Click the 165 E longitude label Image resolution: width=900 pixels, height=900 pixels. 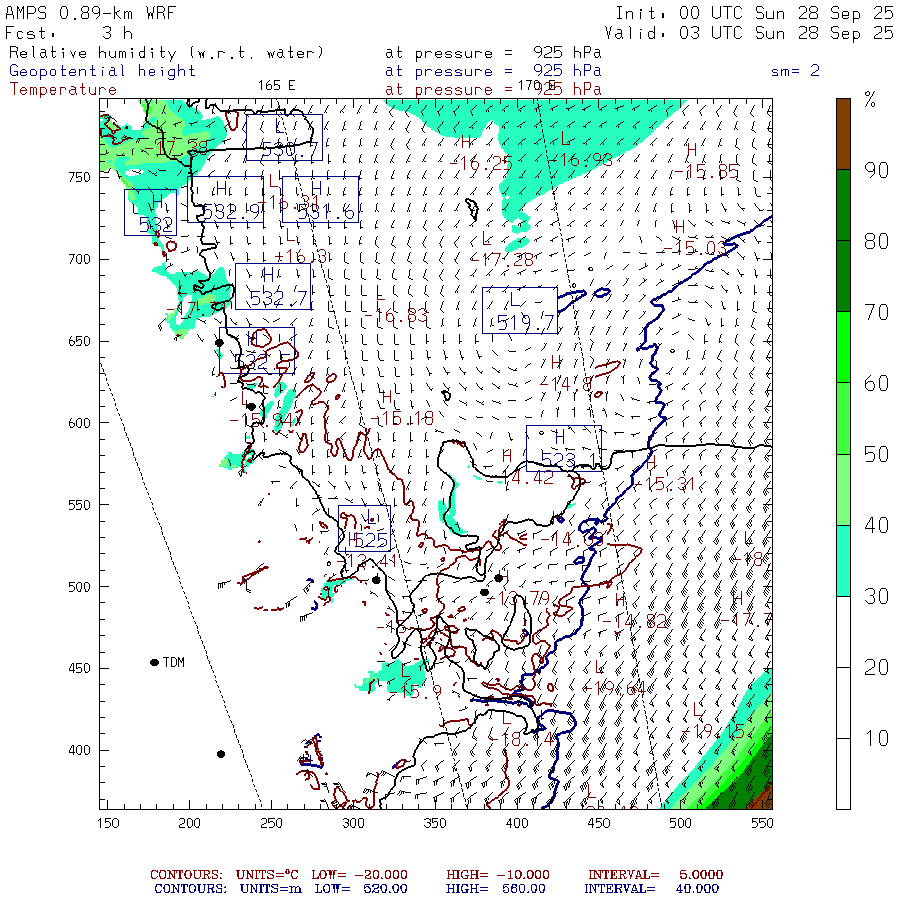[x=276, y=85]
